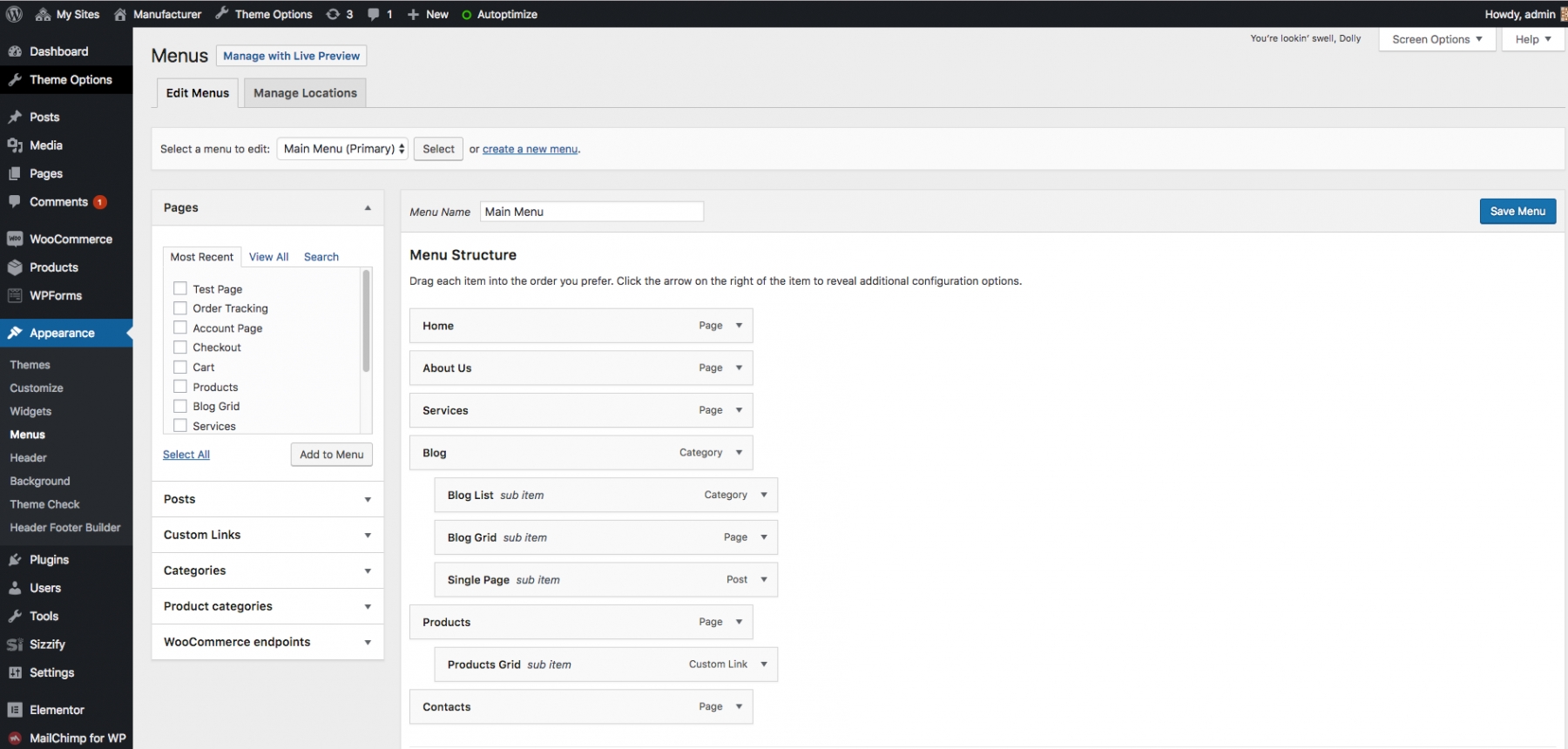This screenshot has width=1568, height=749.
Task: Open Settings in the admin sidebar
Action: pos(51,672)
